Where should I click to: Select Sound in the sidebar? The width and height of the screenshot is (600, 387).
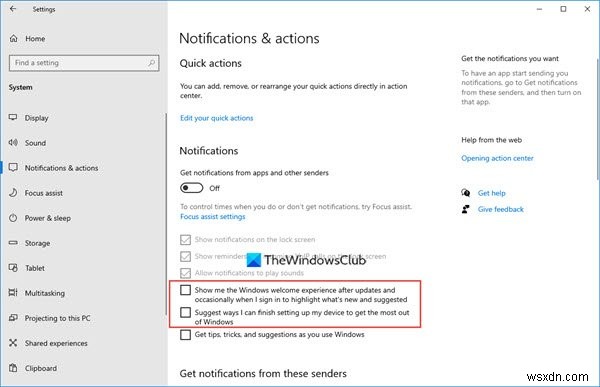pos(35,143)
